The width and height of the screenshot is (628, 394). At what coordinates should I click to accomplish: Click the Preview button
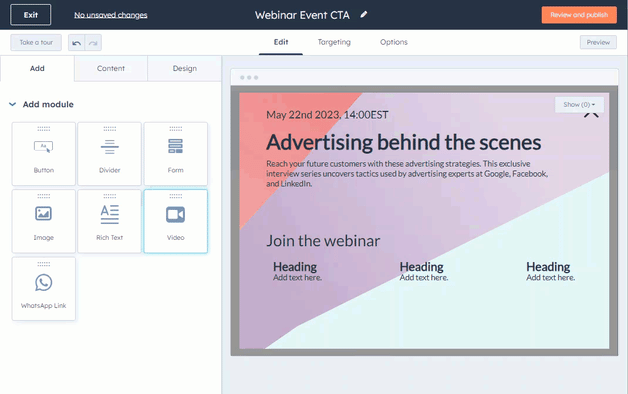598,42
